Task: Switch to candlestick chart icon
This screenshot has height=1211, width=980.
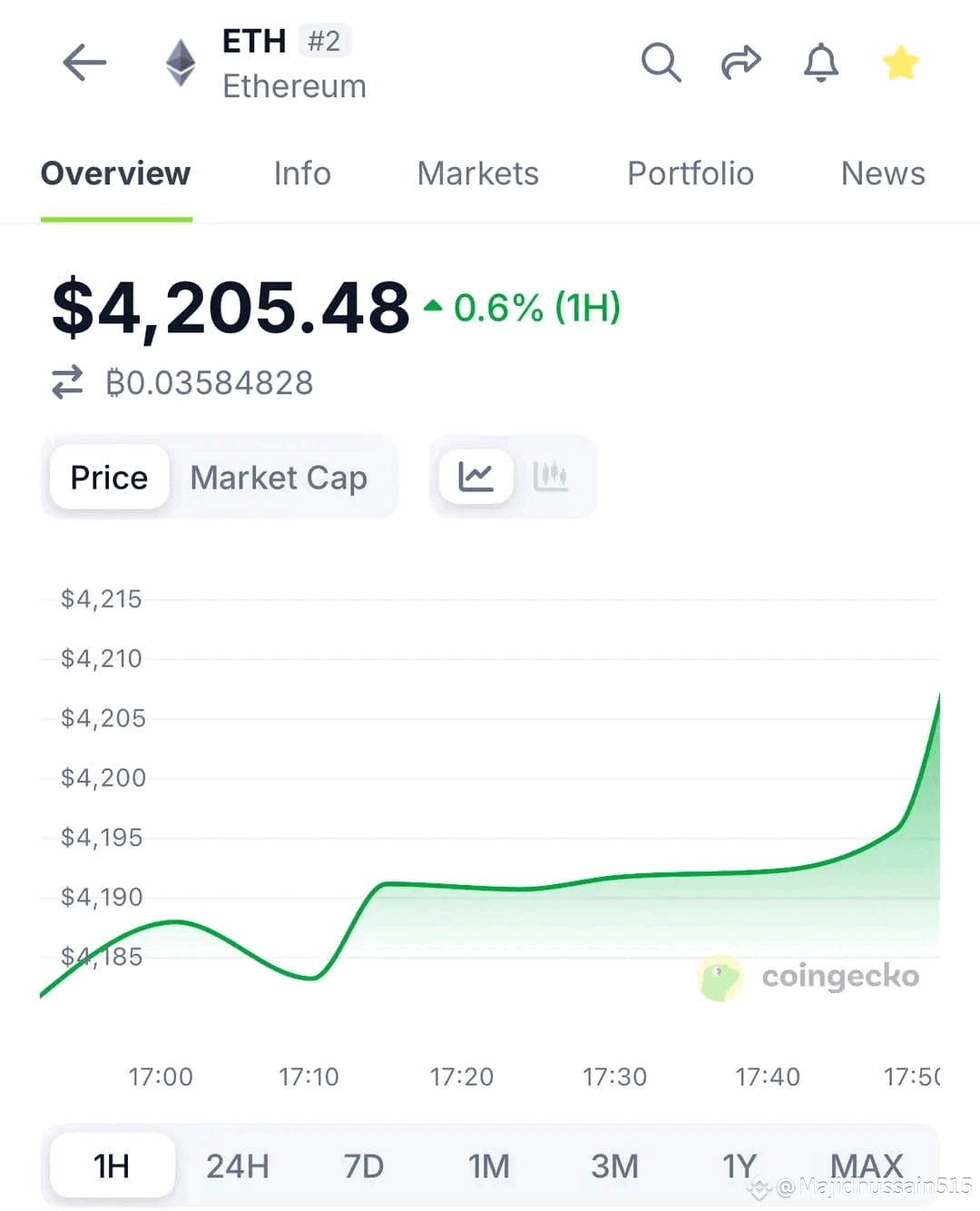Action: pyautogui.click(x=550, y=477)
